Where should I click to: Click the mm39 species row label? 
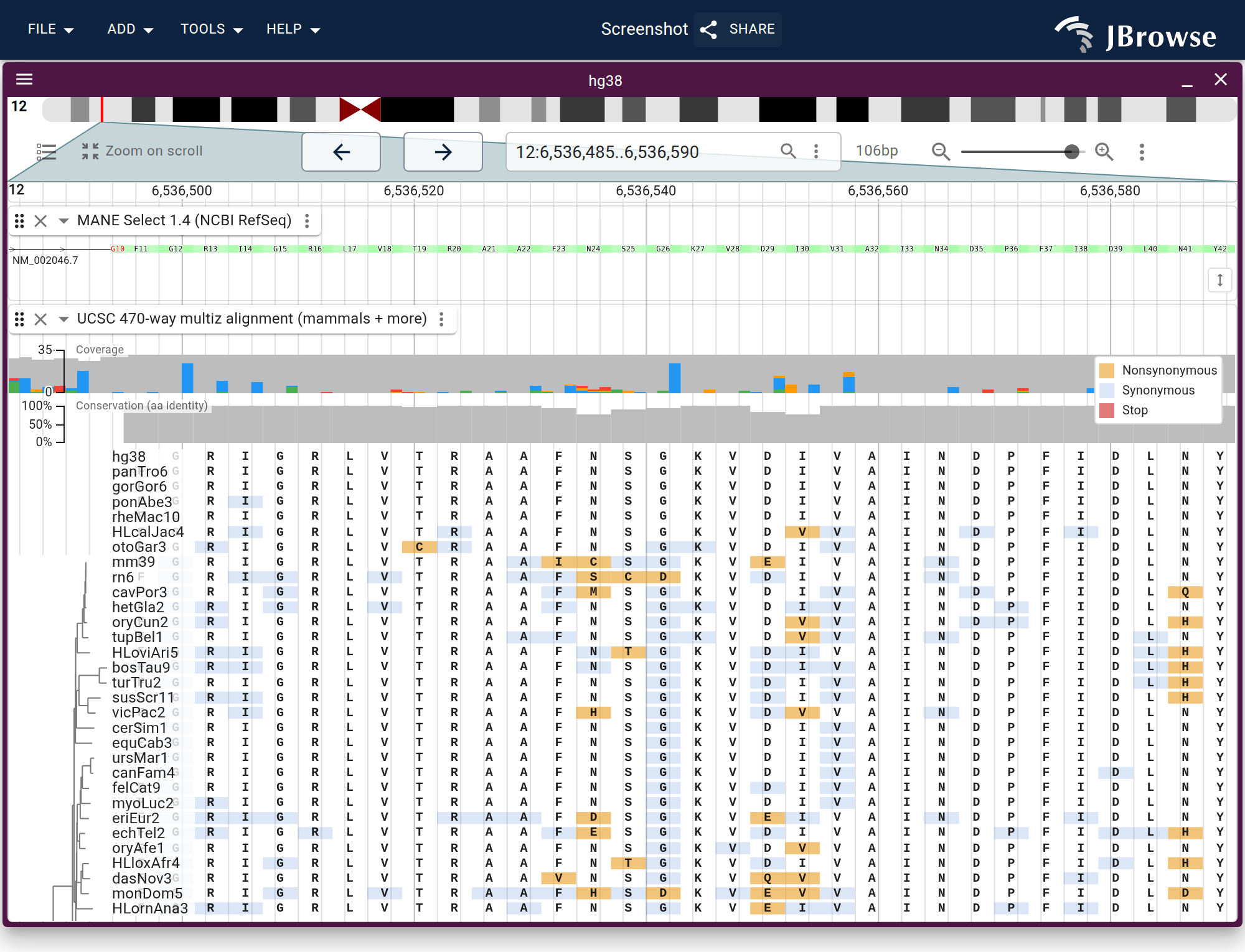pyautogui.click(x=134, y=562)
